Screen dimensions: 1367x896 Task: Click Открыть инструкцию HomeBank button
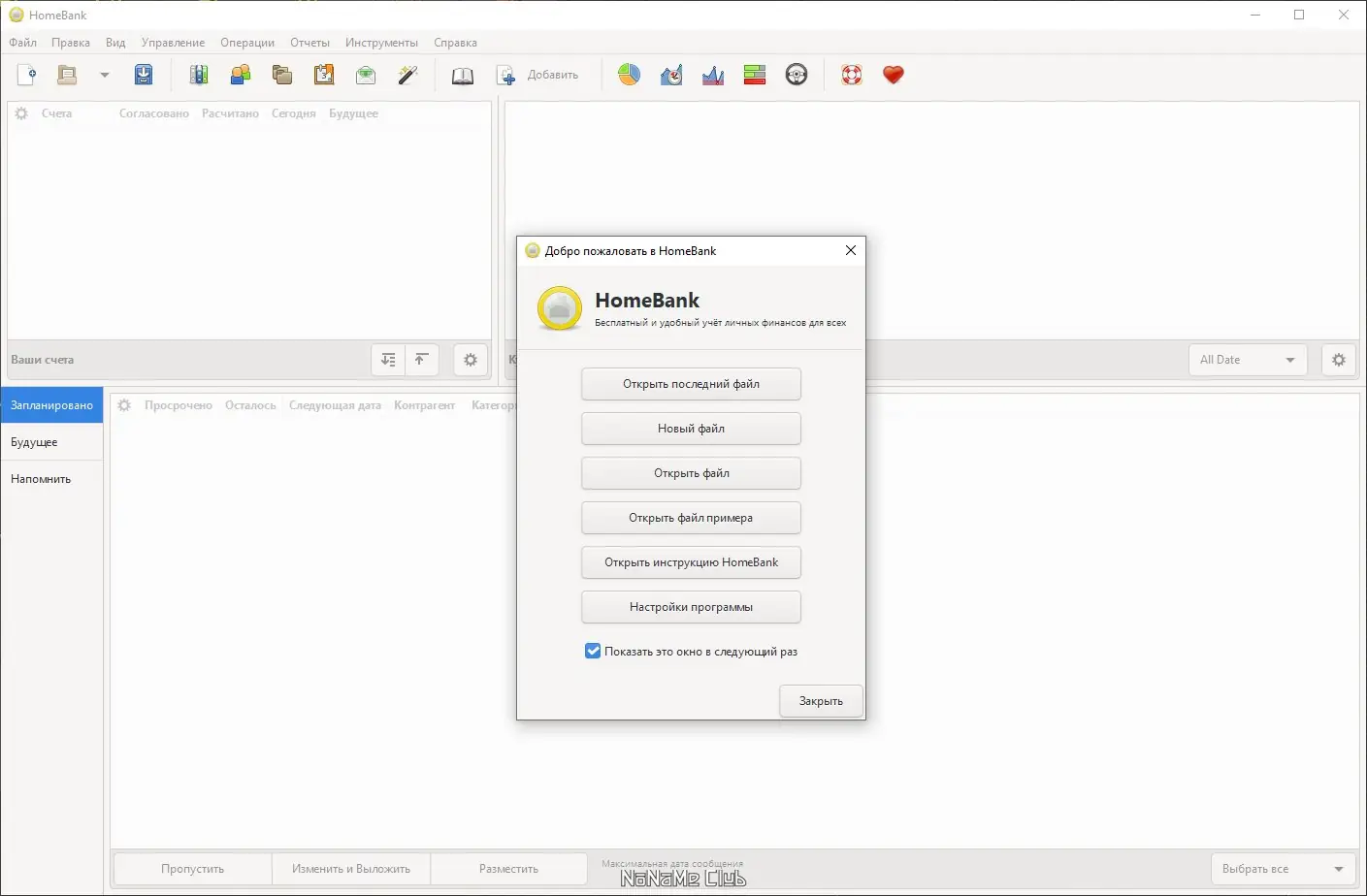pyautogui.click(x=691, y=562)
